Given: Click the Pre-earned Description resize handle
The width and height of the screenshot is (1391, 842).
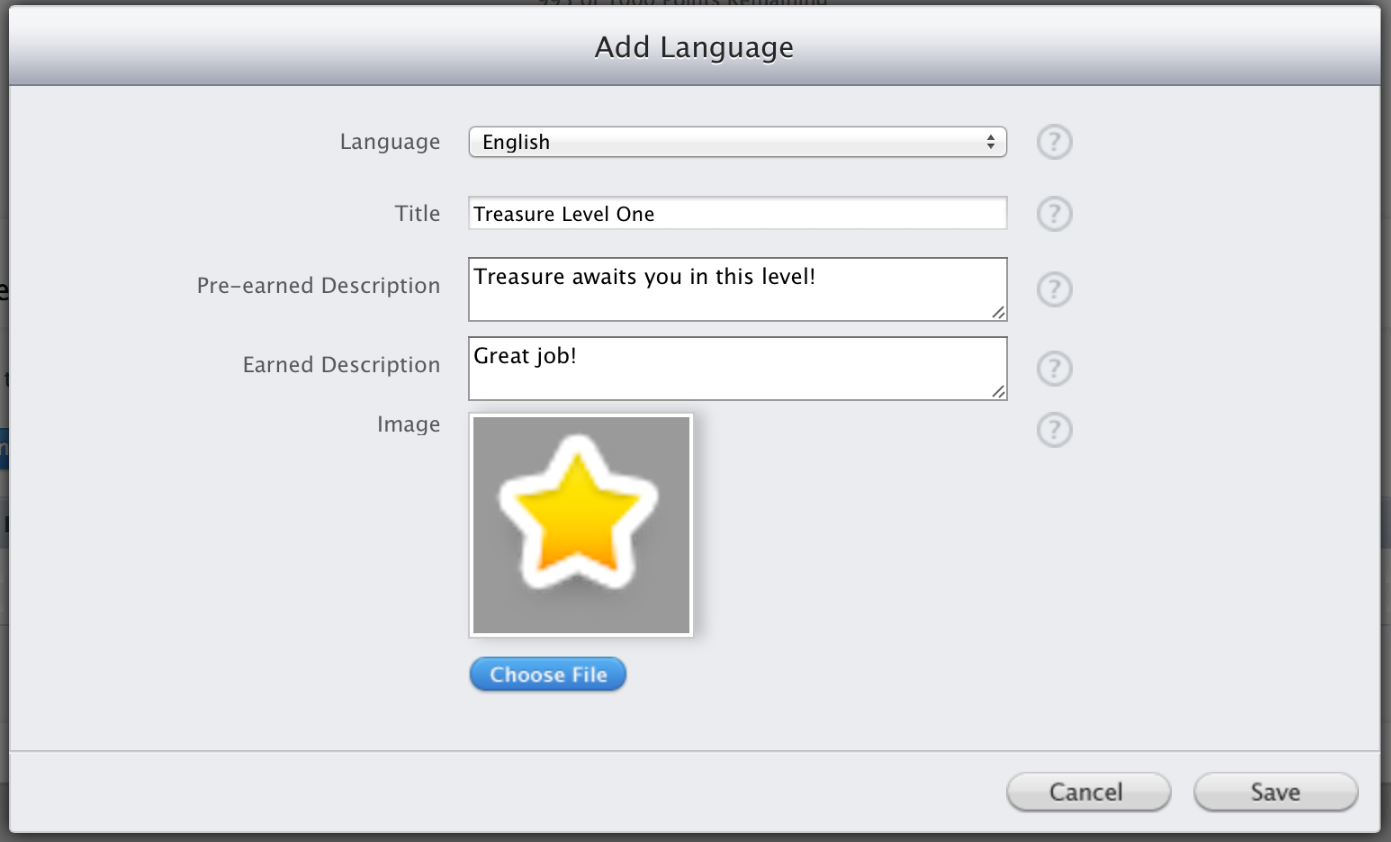Looking at the screenshot, I should pos(998,312).
